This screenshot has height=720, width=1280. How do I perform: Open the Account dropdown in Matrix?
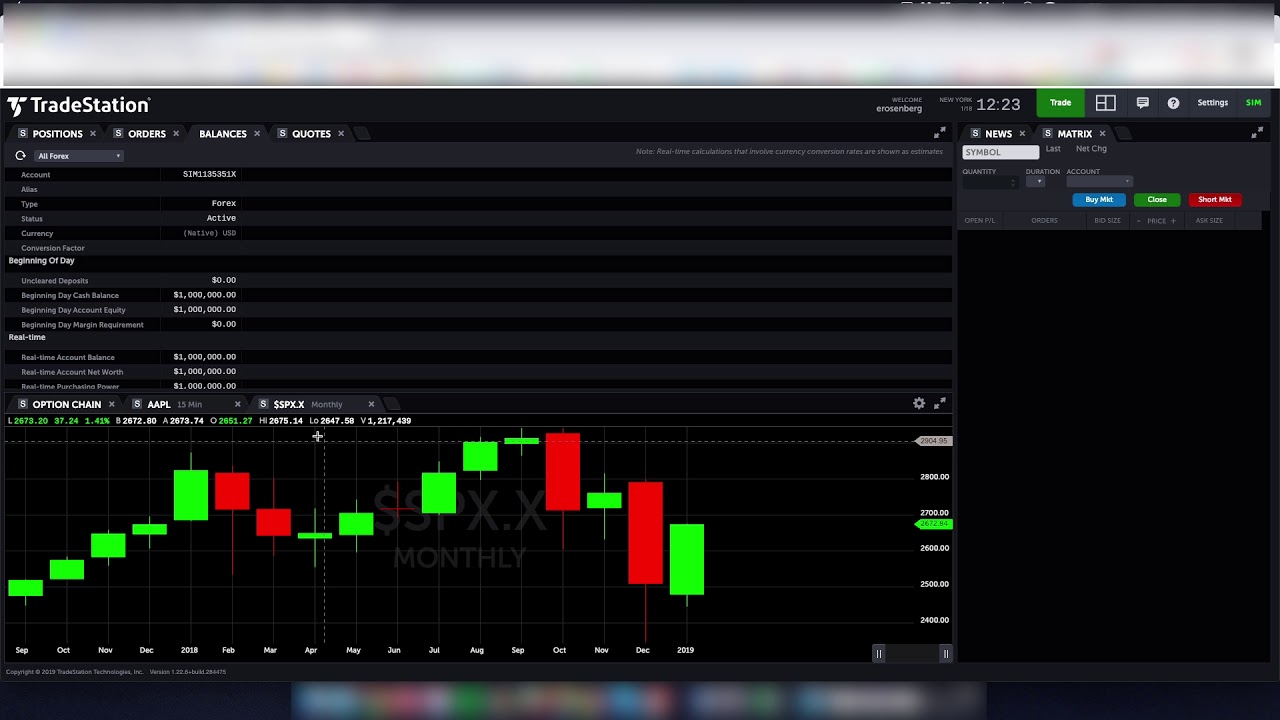click(x=1099, y=181)
